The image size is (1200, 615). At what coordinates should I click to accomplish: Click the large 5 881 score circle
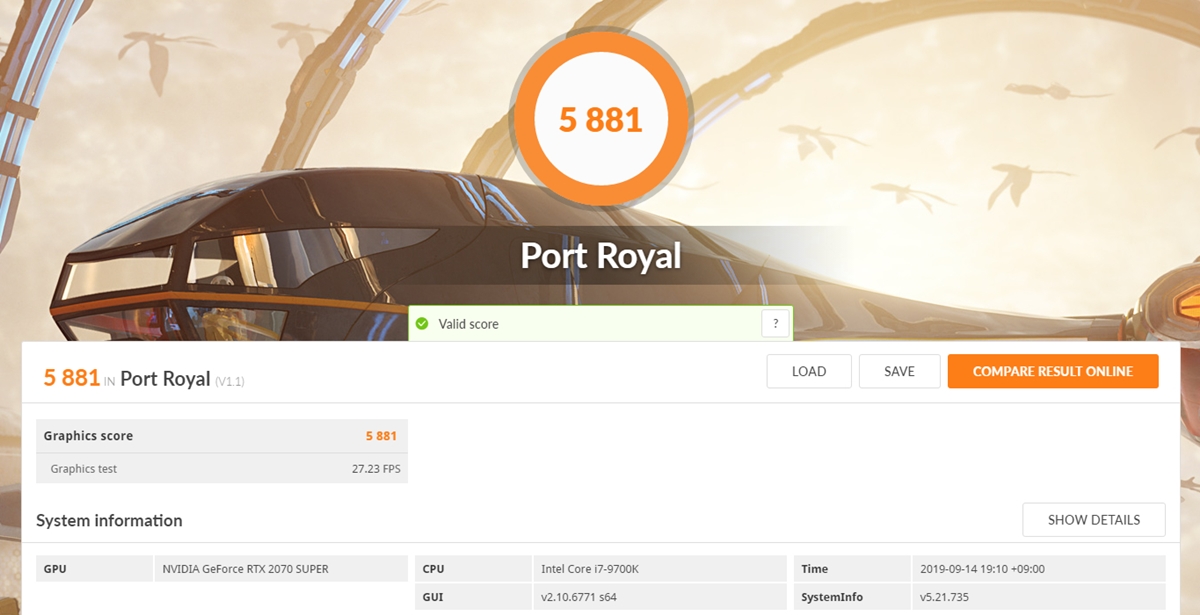(600, 119)
